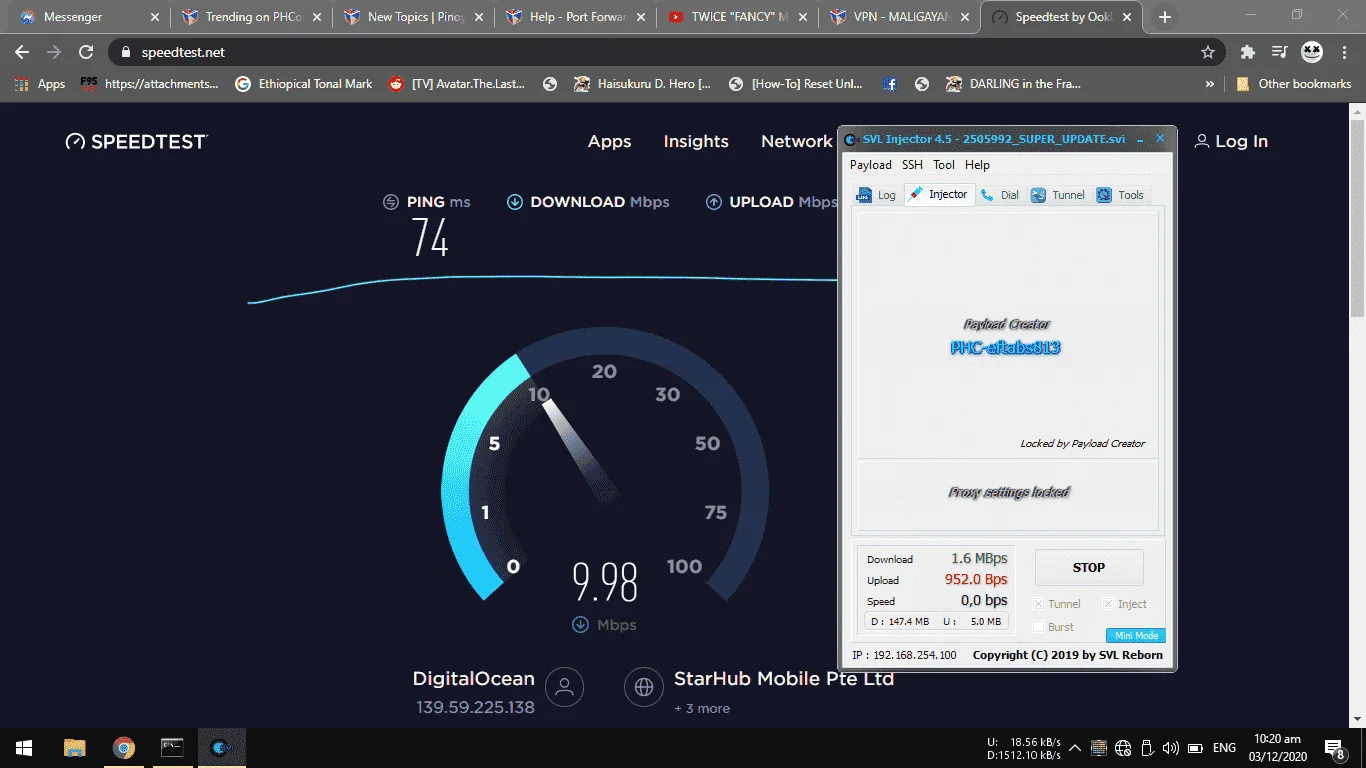Screen dimensions: 1366x768
Task: Bookmark this page with the star icon
Action: 1207,52
